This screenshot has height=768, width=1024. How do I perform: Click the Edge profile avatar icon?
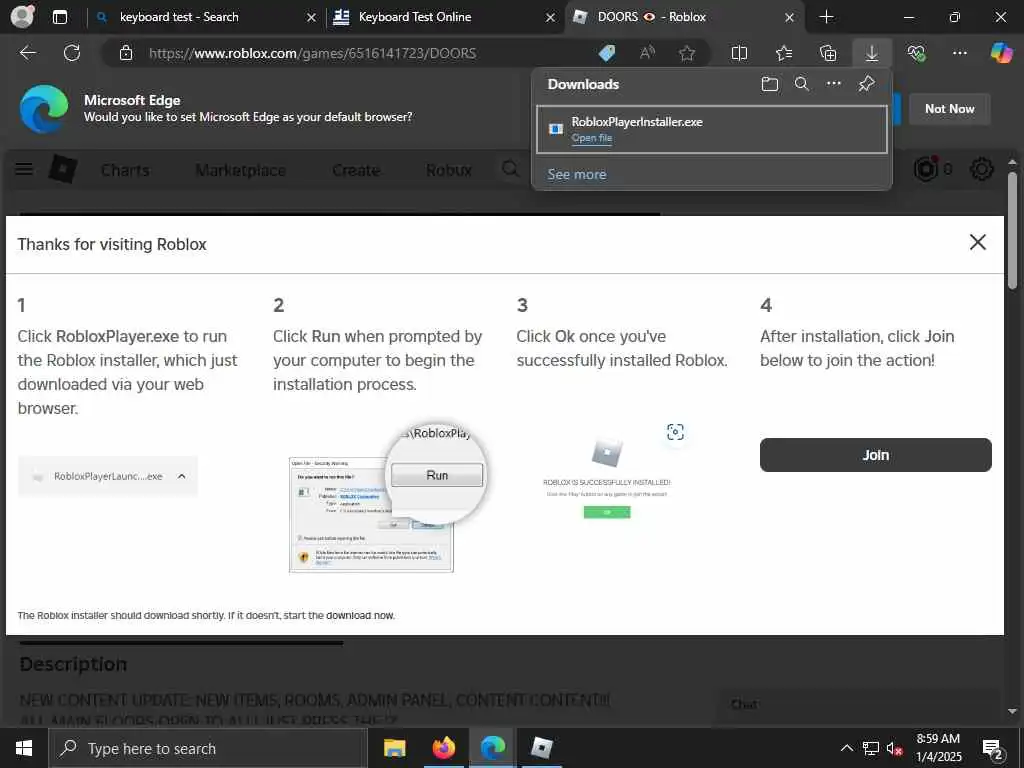click(23, 16)
